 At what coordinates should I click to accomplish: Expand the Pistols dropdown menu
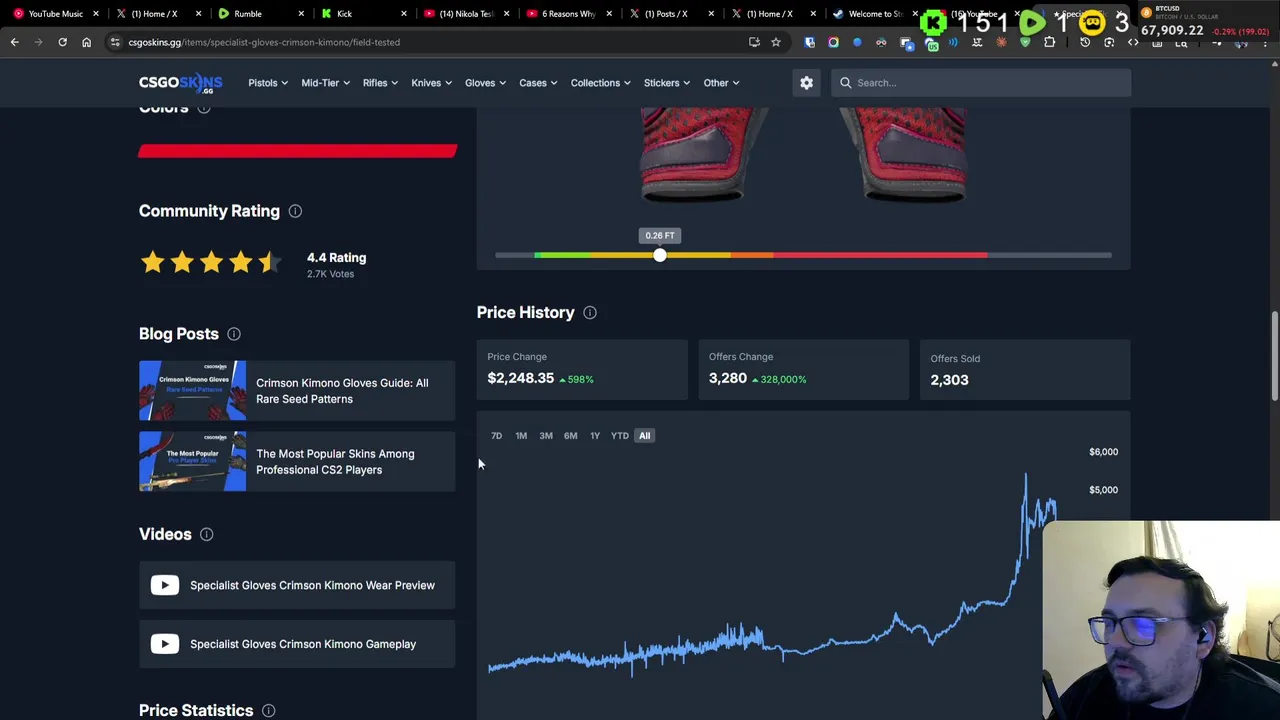268,83
